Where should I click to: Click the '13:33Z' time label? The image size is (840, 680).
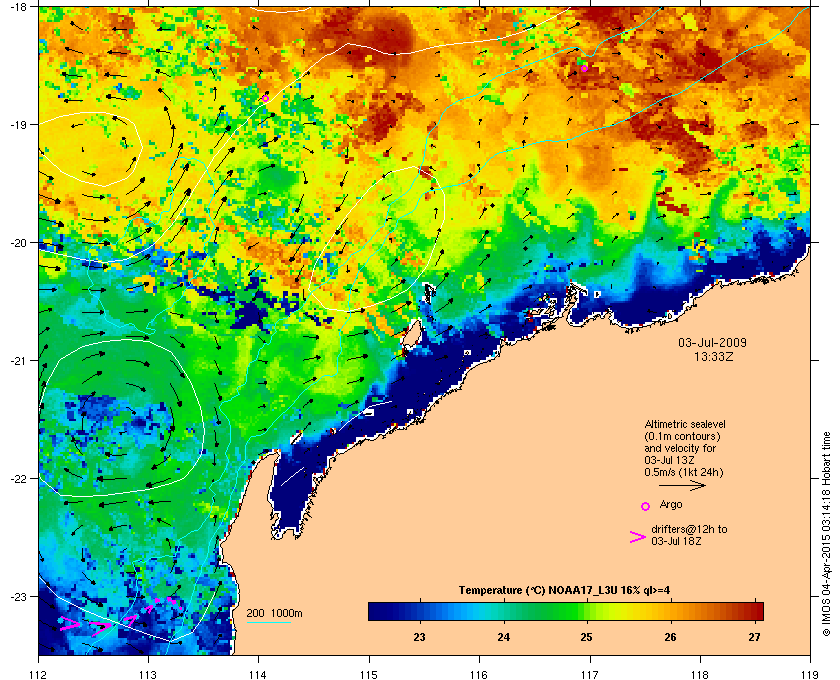tap(714, 356)
